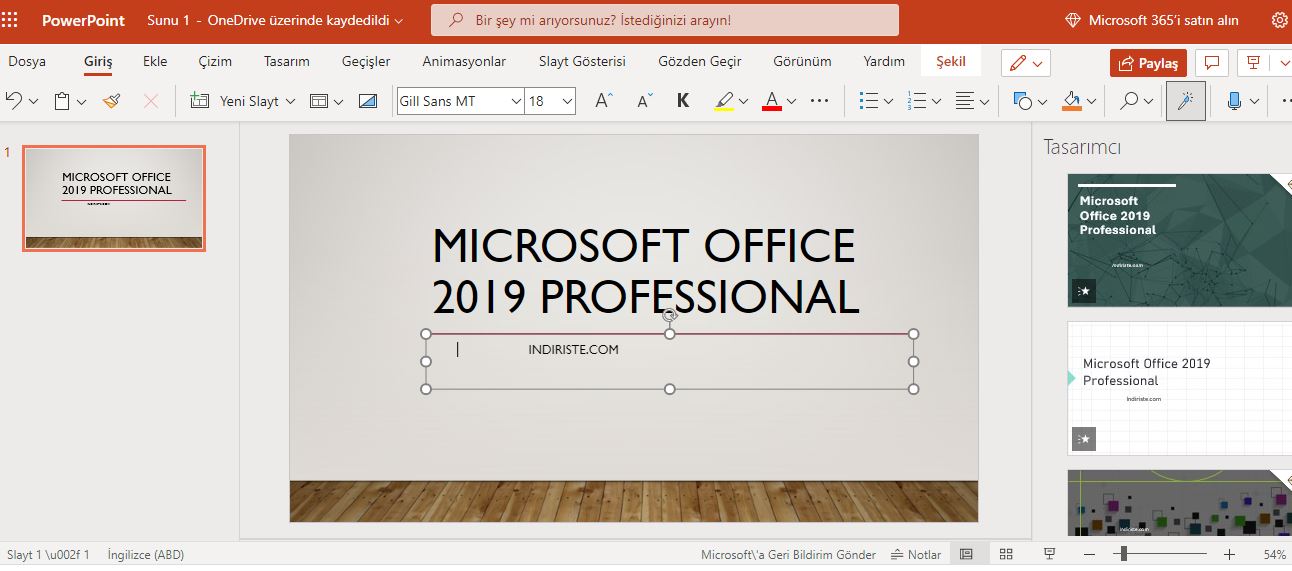This screenshot has width=1292, height=571.
Task: Open the Slayt Gösterisi tab
Action: [582, 61]
